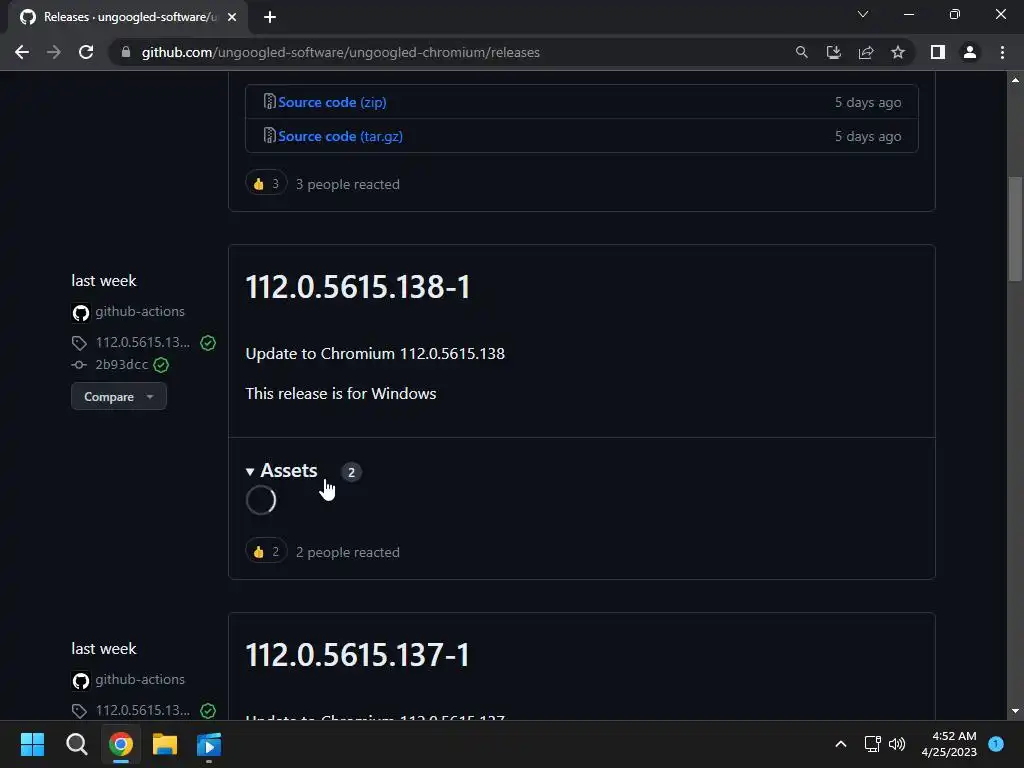Open github-actions profile for release 137-1

(x=140, y=679)
